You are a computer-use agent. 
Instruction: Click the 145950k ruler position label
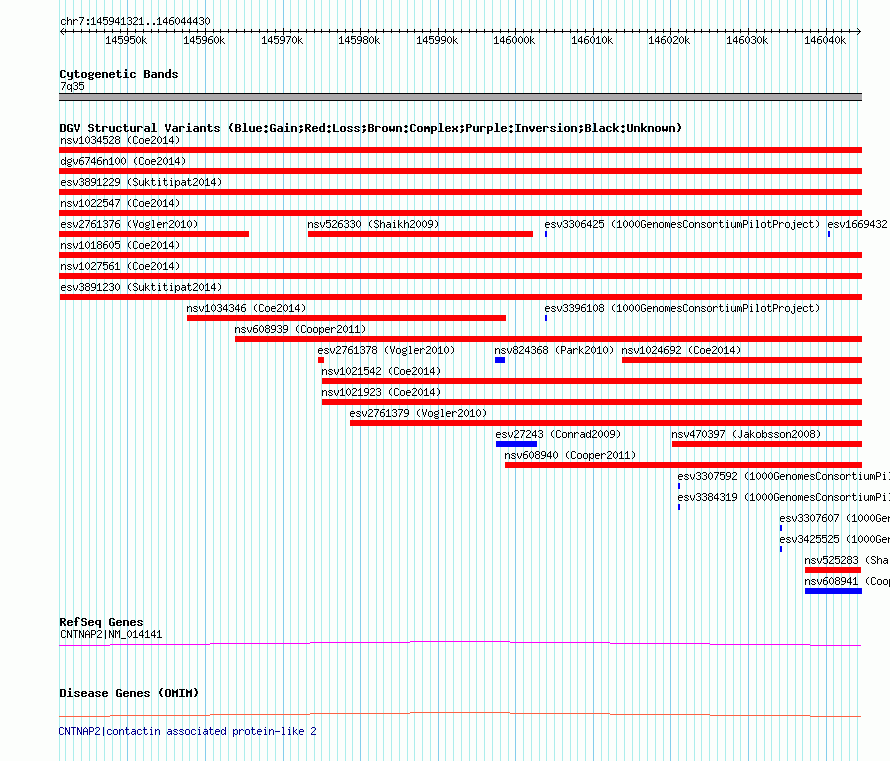(126, 40)
